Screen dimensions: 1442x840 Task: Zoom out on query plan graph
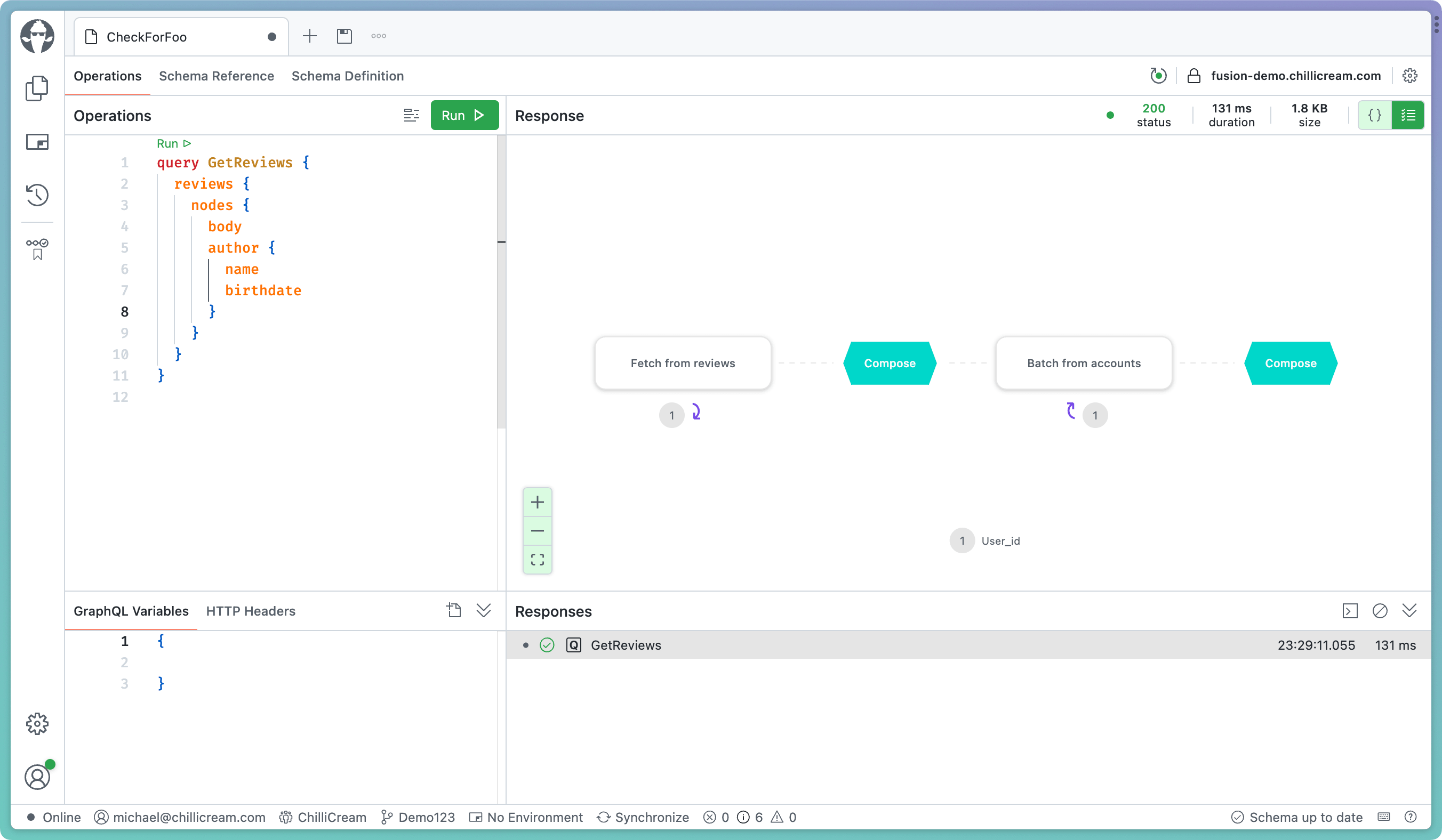(538, 531)
